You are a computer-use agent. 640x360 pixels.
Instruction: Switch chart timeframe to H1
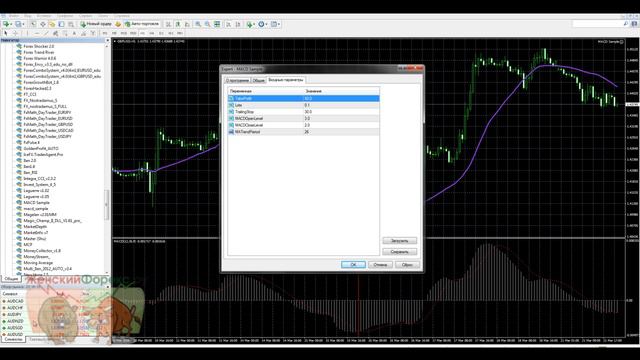(x=142, y=33)
